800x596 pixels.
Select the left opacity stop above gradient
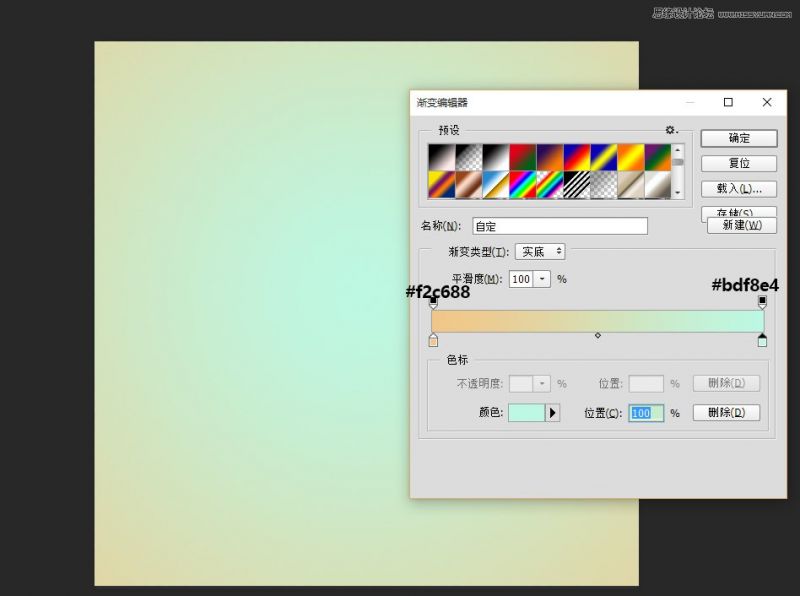(x=433, y=300)
